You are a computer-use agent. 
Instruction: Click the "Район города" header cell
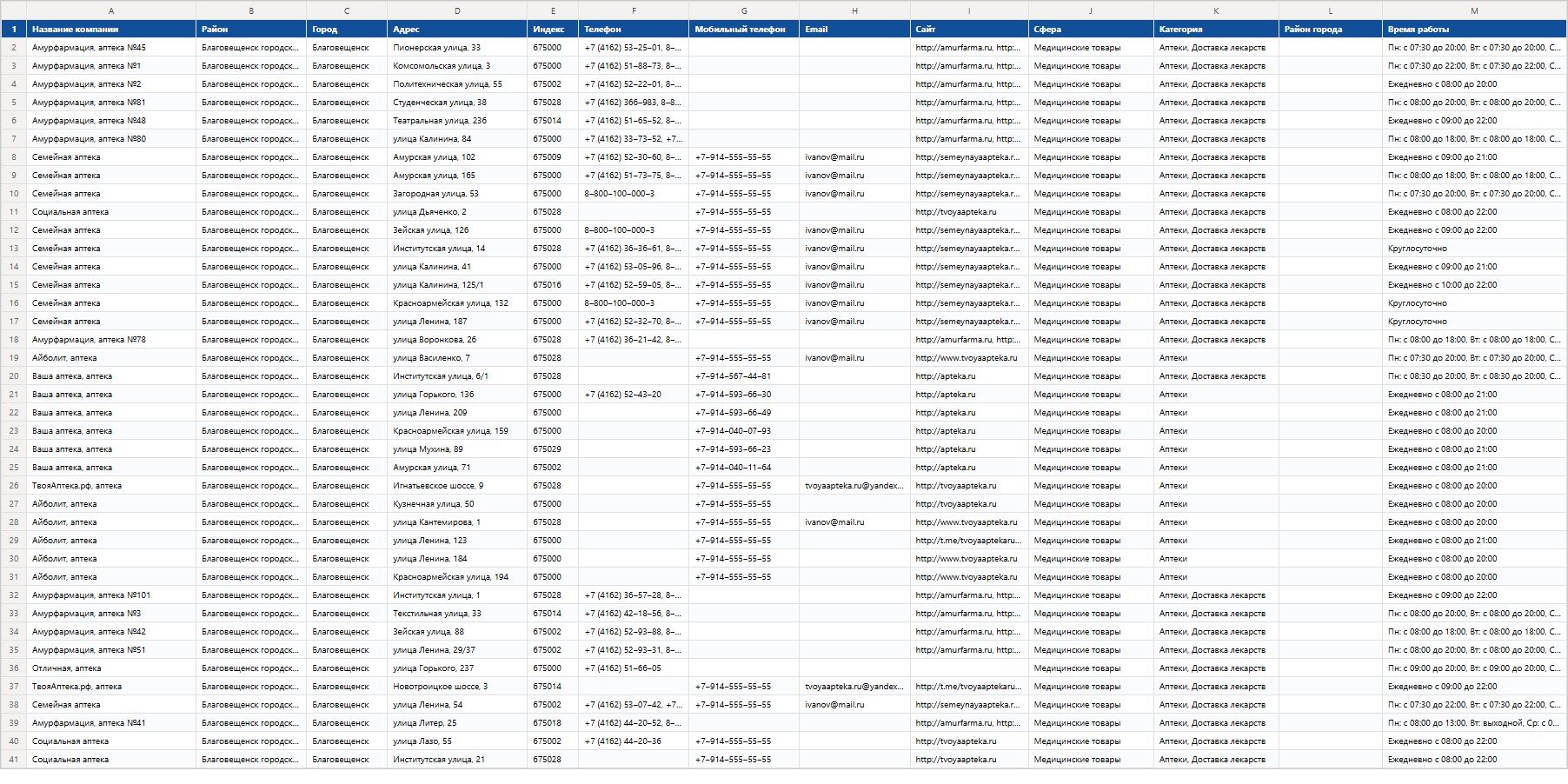coord(1331,29)
